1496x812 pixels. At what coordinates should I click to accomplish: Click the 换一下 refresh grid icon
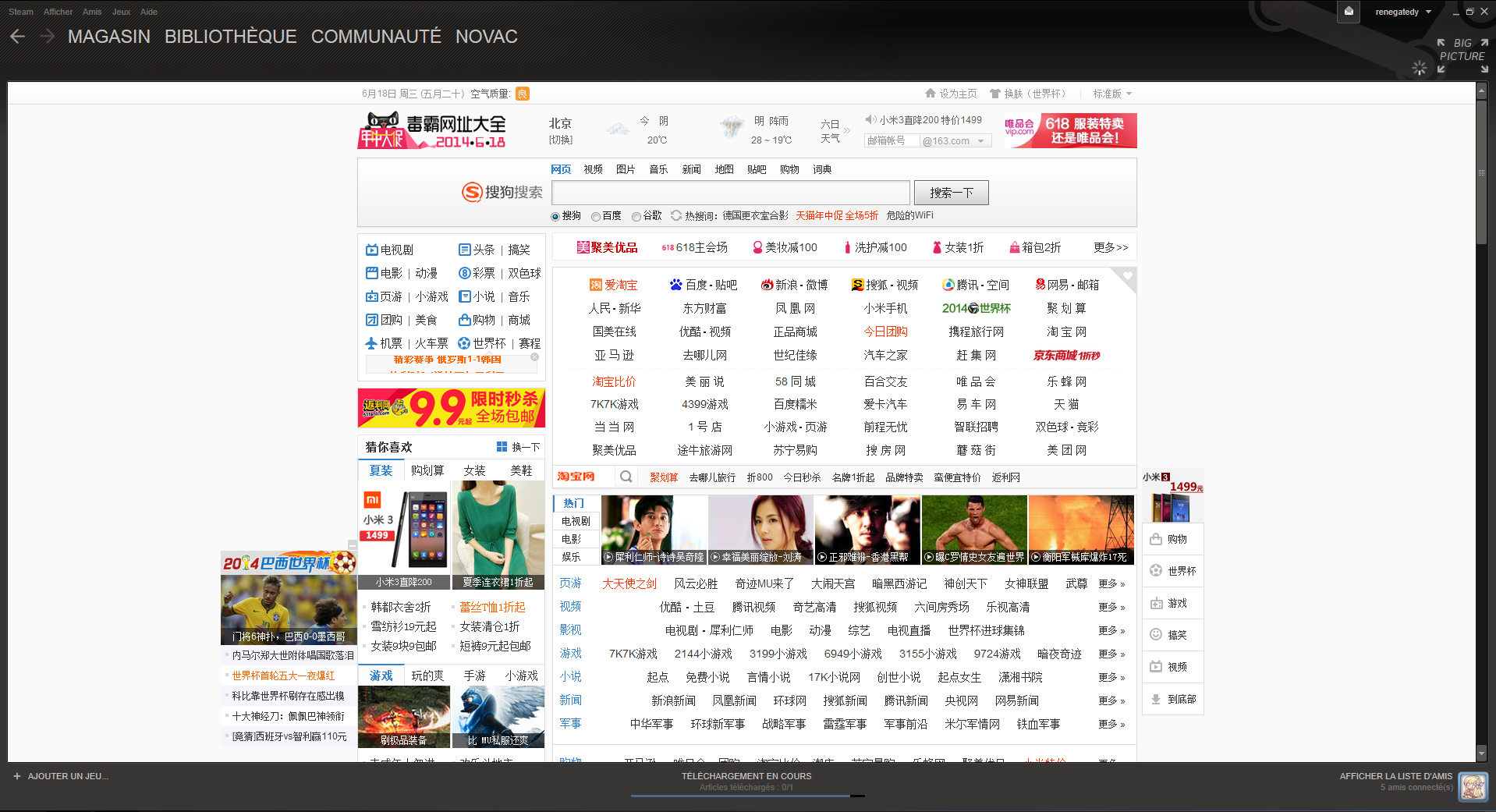[x=502, y=447]
